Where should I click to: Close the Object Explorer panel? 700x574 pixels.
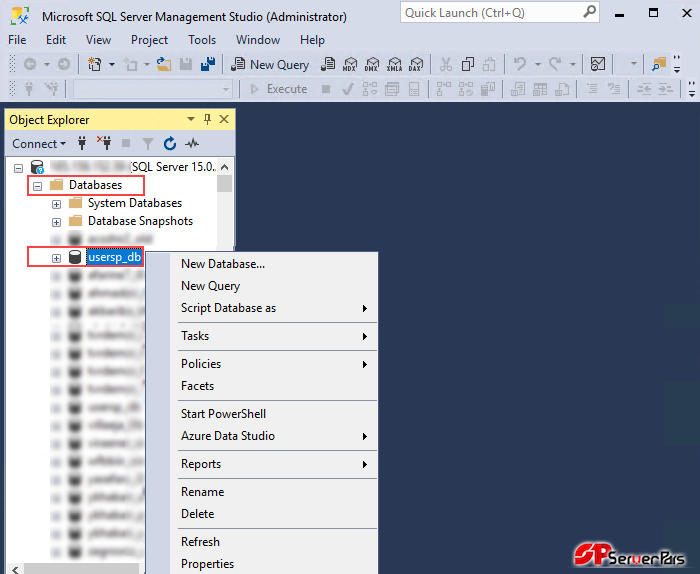[224, 119]
